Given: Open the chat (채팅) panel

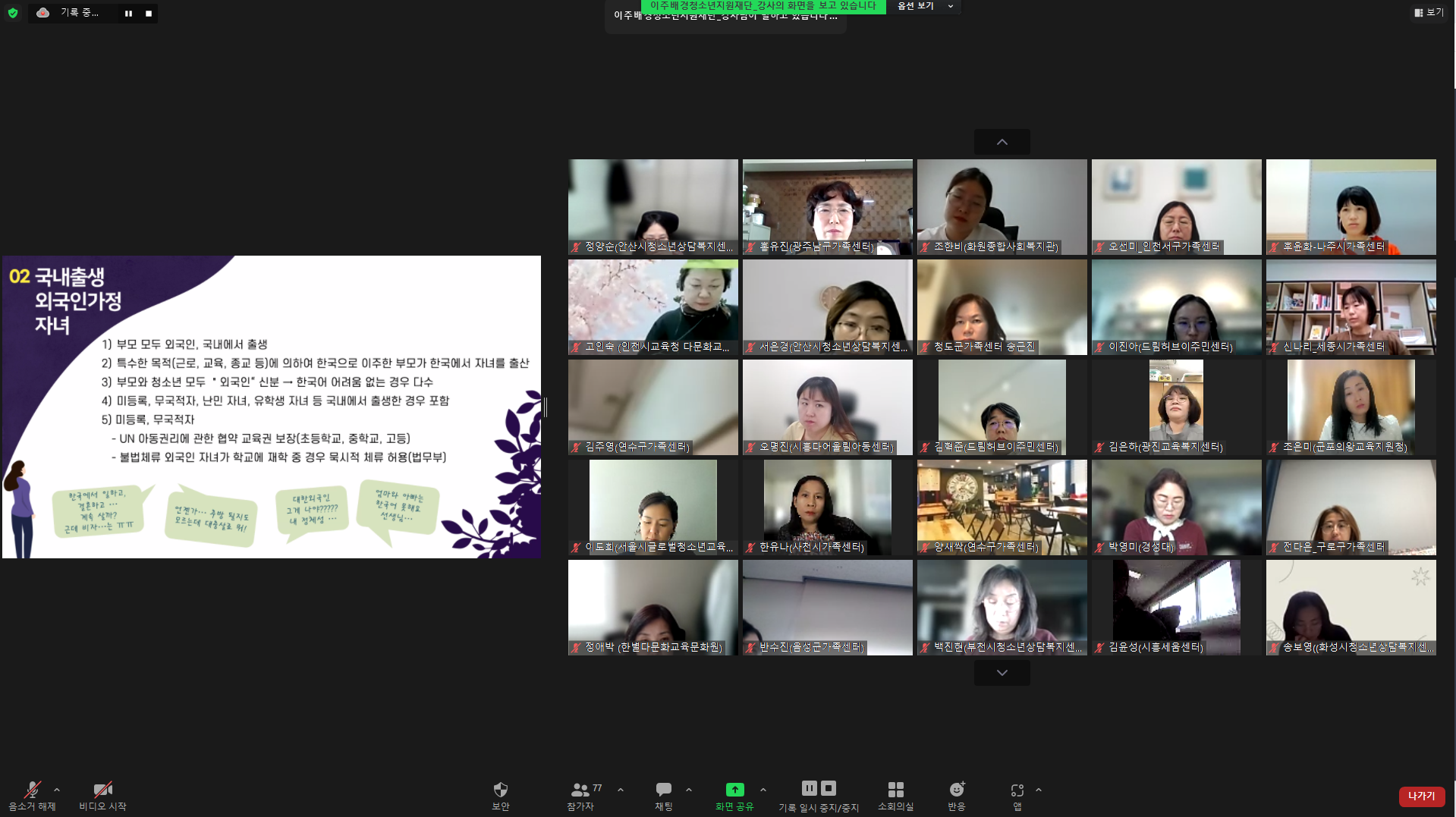Looking at the screenshot, I should coord(663,790).
